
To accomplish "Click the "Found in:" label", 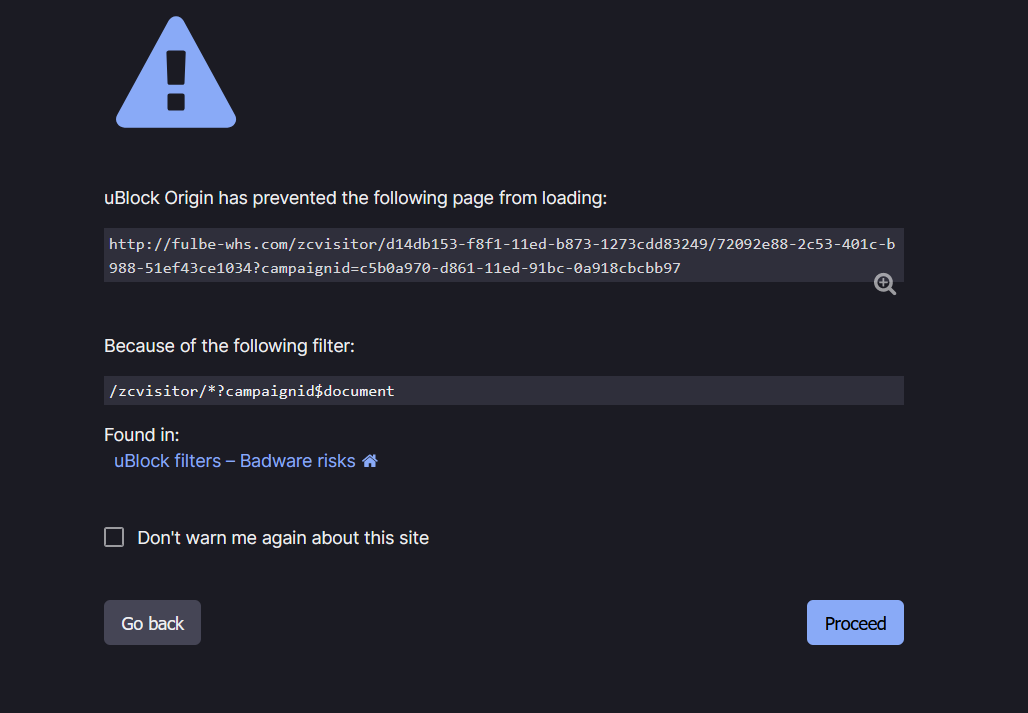I will point(142,435).
